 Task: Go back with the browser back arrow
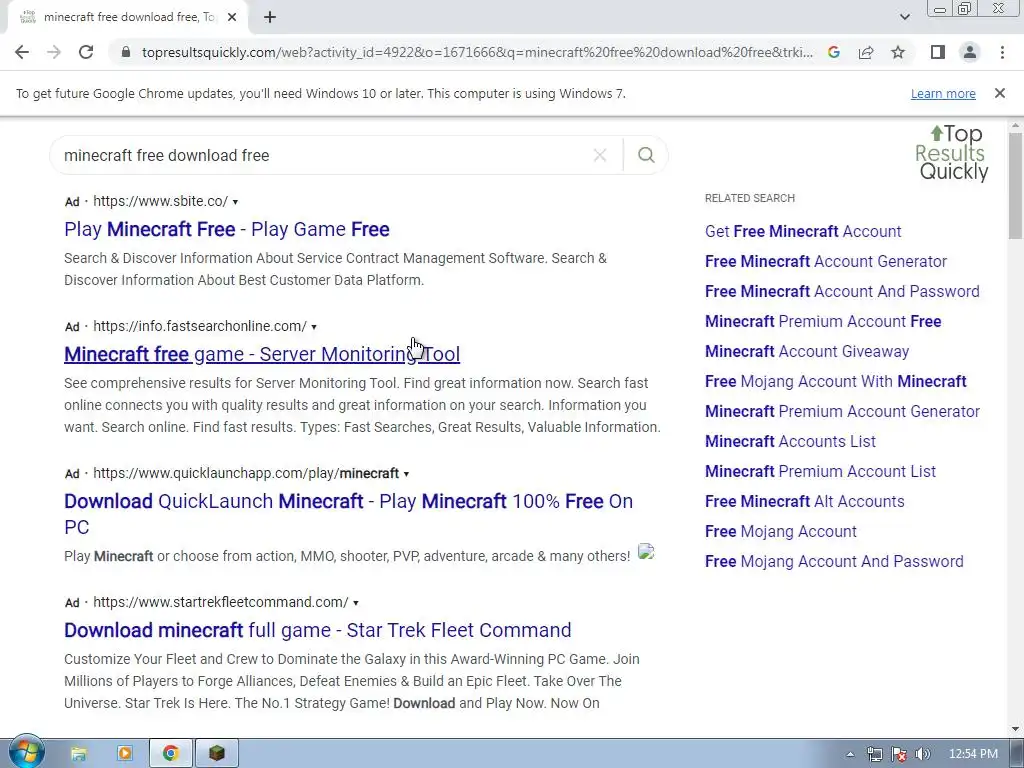tap(22, 52)
